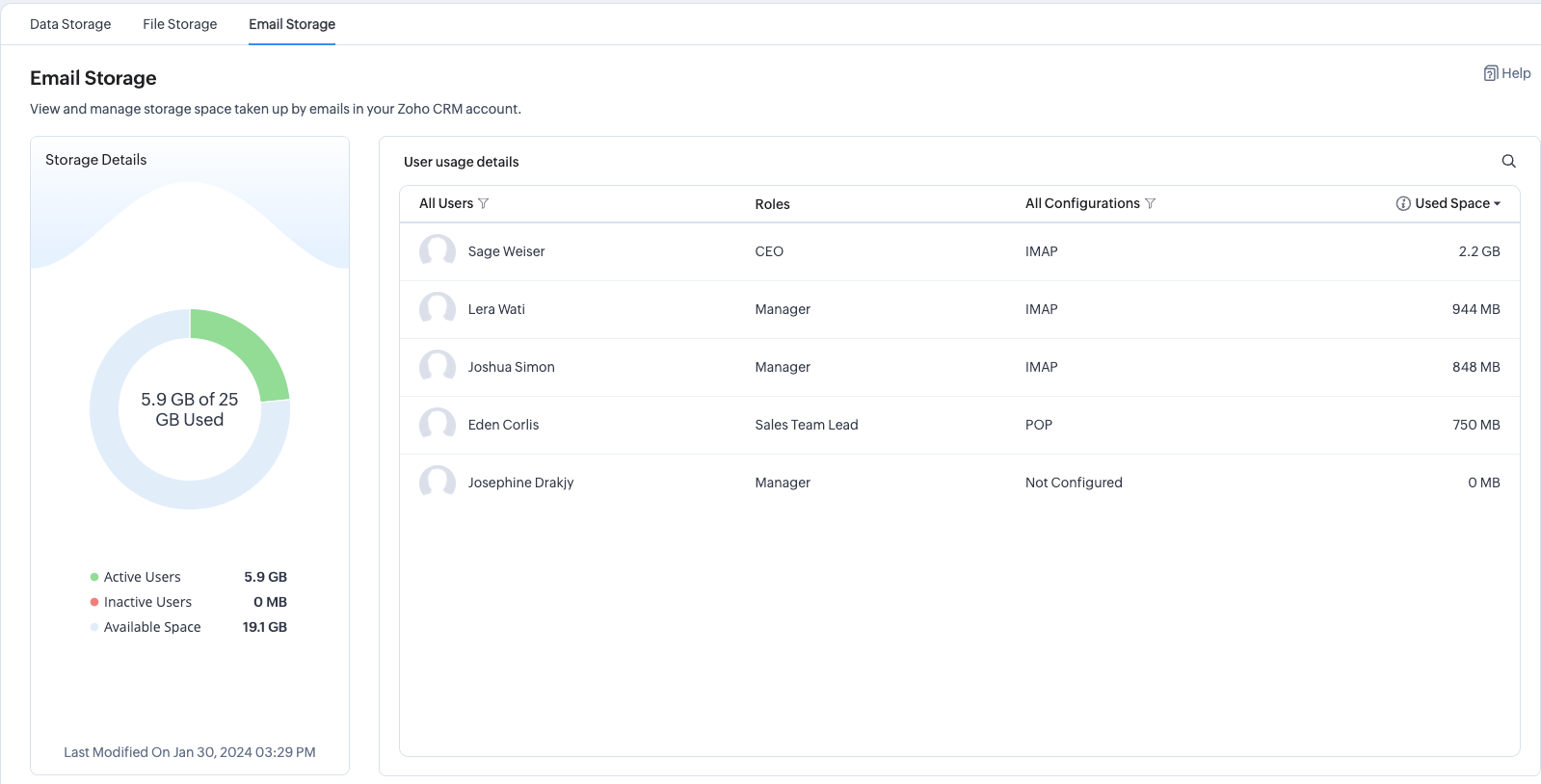Open the All Configurations filter dropdown
This screenshot has height=784, width=1541.
pos(1082,203)
